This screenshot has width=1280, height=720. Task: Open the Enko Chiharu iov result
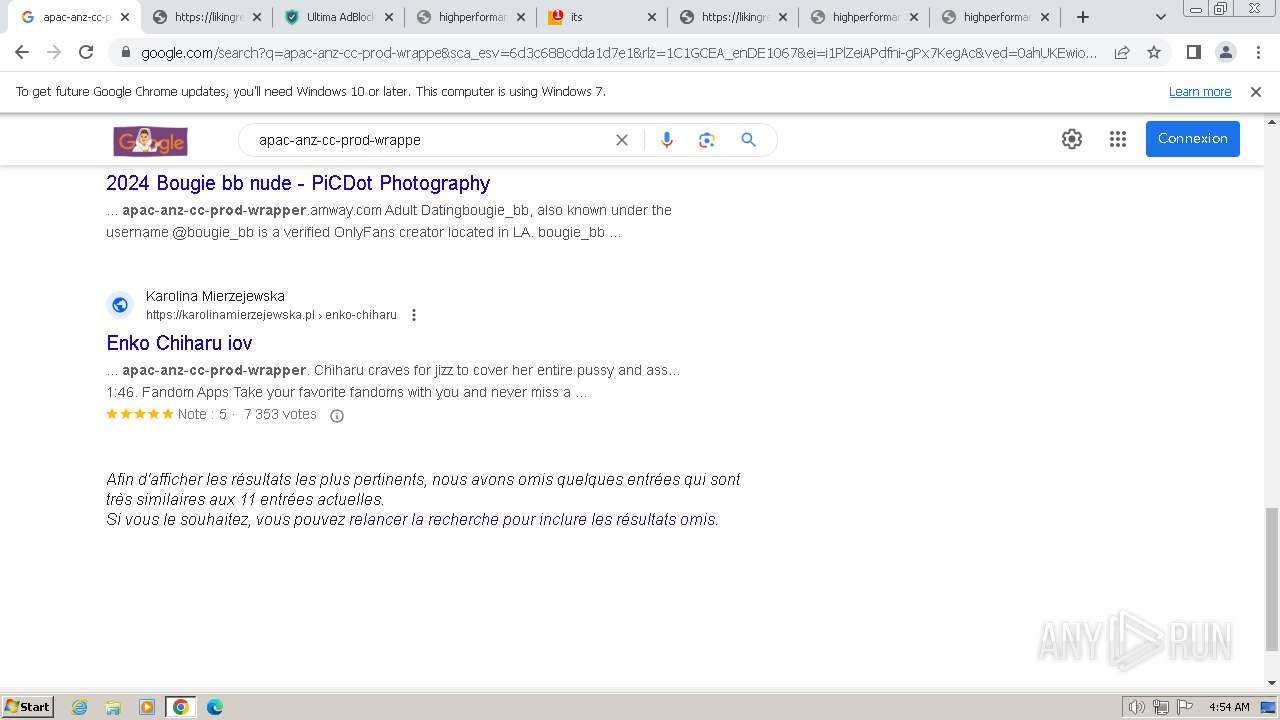pos(179,343)
